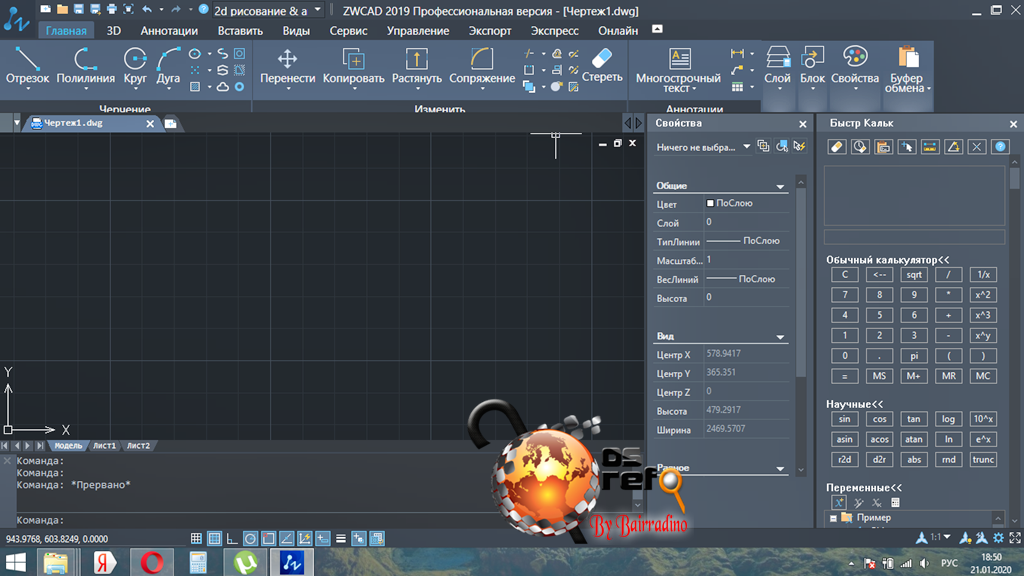The height and width of the screenshot is (576, 1024).
Task: Select the Дуга arc tool
Action: (x=168, y=66)
